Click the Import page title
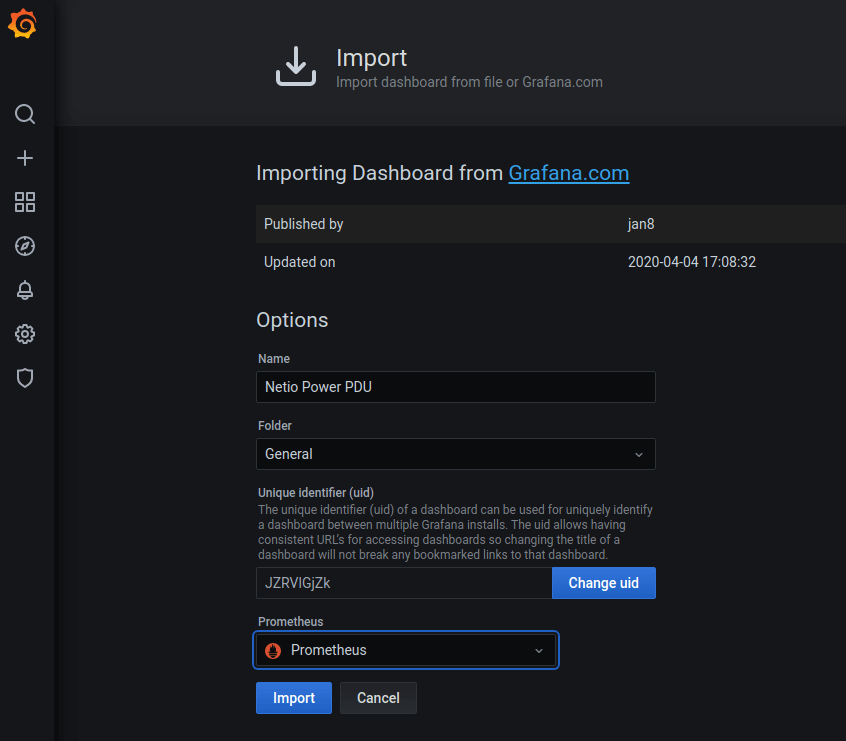 [x=371, y=58]
